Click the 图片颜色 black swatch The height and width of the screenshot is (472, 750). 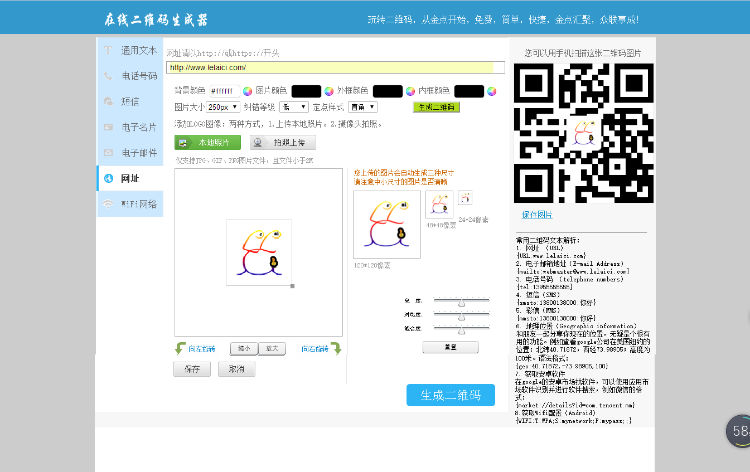[x=306, y=91]
